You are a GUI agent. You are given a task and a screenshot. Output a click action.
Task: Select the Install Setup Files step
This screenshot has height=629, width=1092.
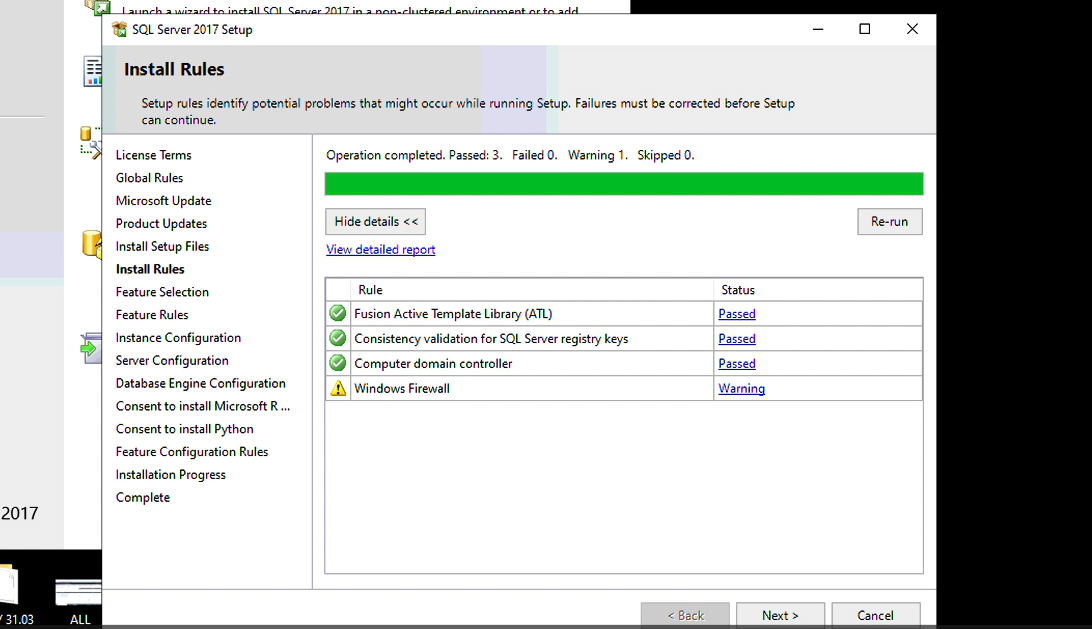click(162, 247)
